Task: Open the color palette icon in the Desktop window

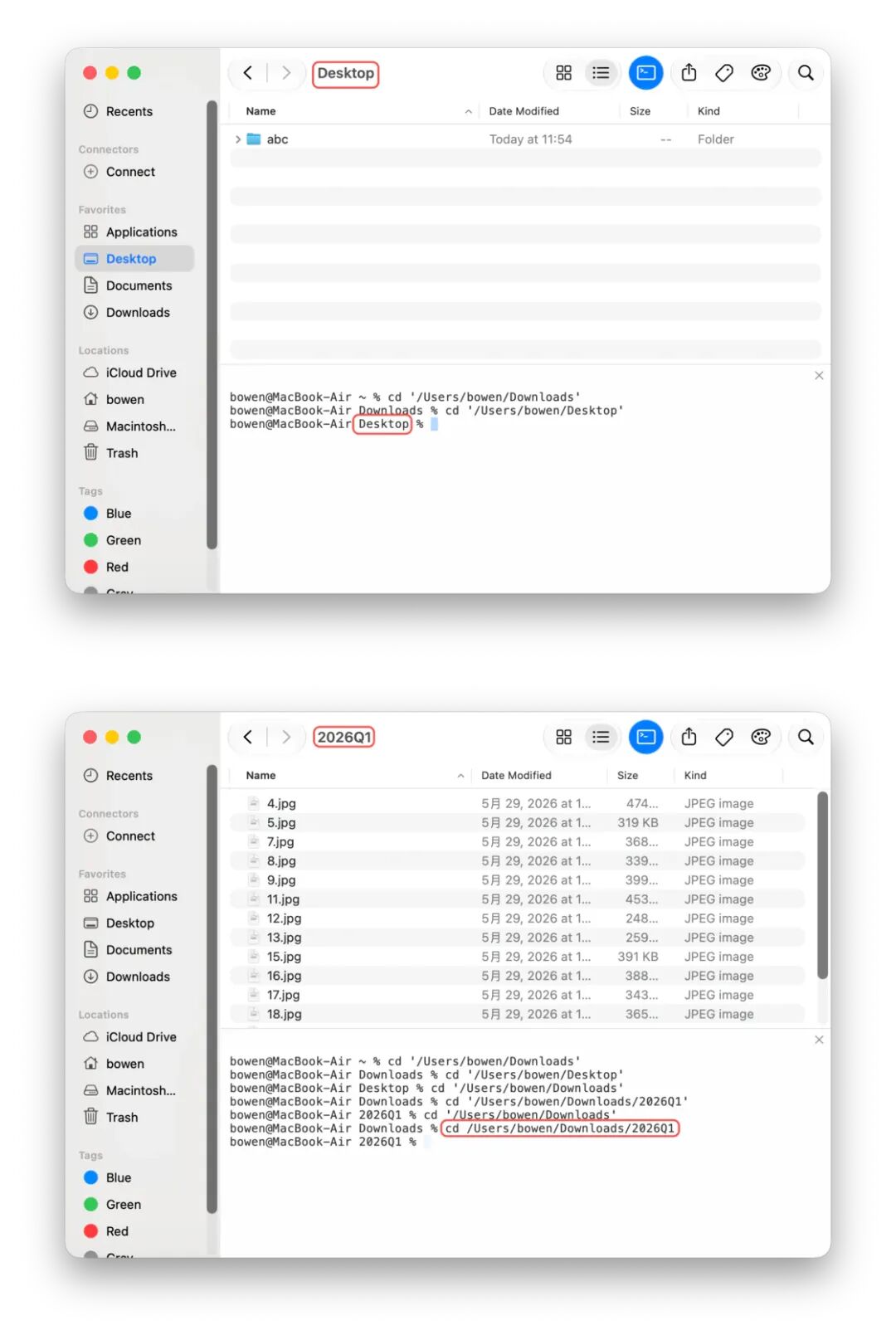Action: [761, 73]
